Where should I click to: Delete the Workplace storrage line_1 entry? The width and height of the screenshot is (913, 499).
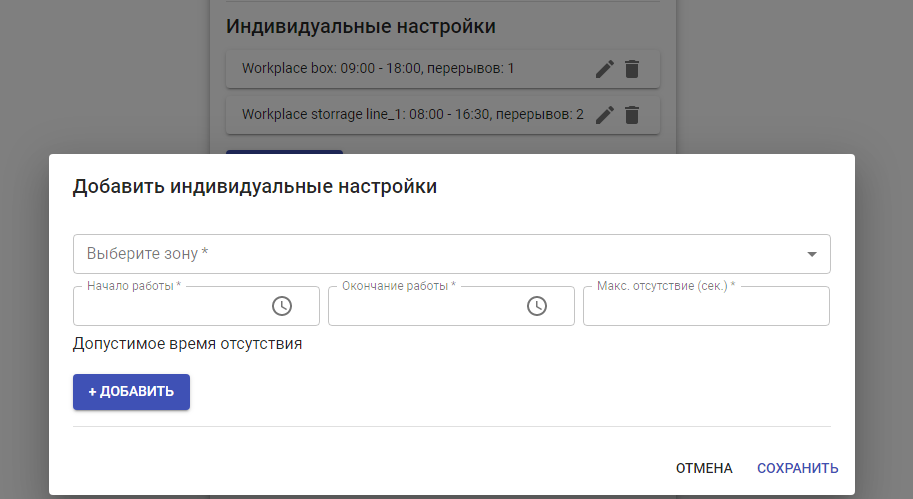coord(631,115)
